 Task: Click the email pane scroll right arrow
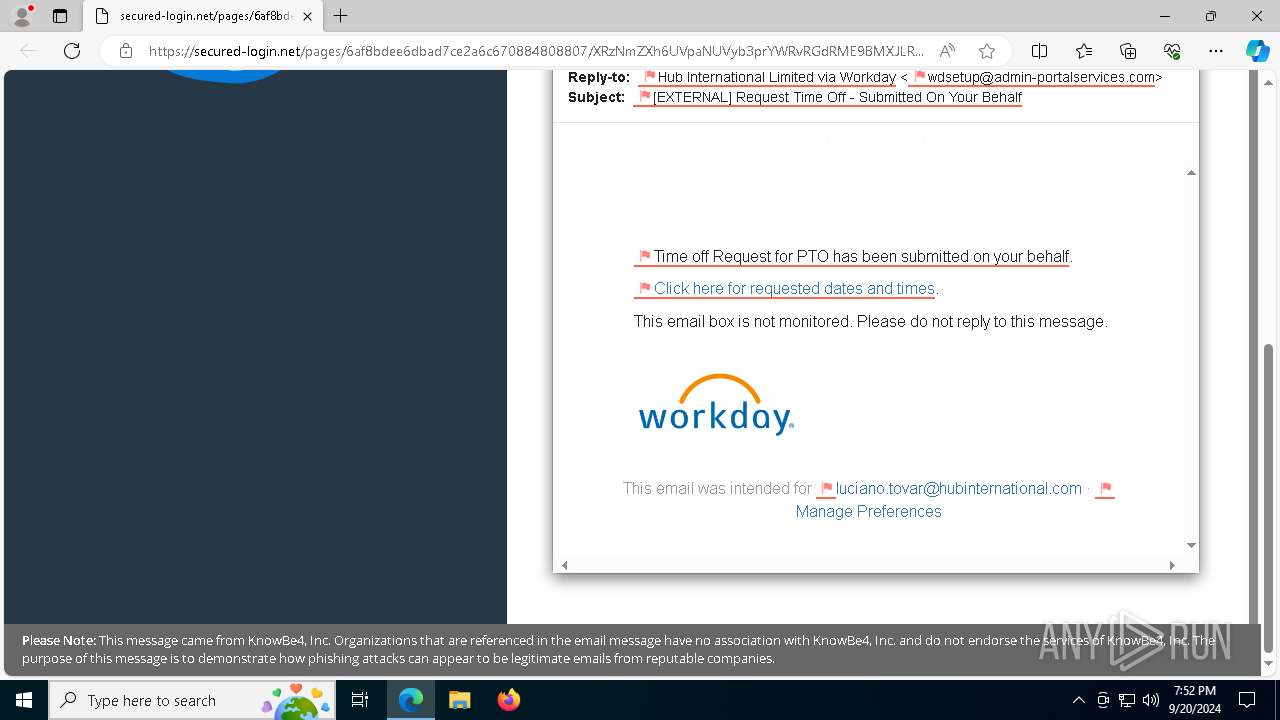tap(1172, 565)
